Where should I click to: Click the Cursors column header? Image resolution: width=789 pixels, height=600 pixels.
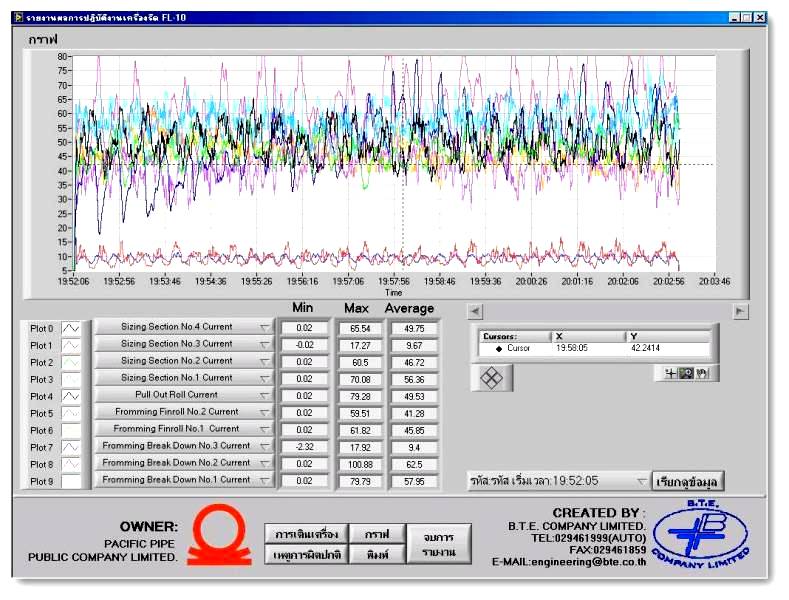514,336
